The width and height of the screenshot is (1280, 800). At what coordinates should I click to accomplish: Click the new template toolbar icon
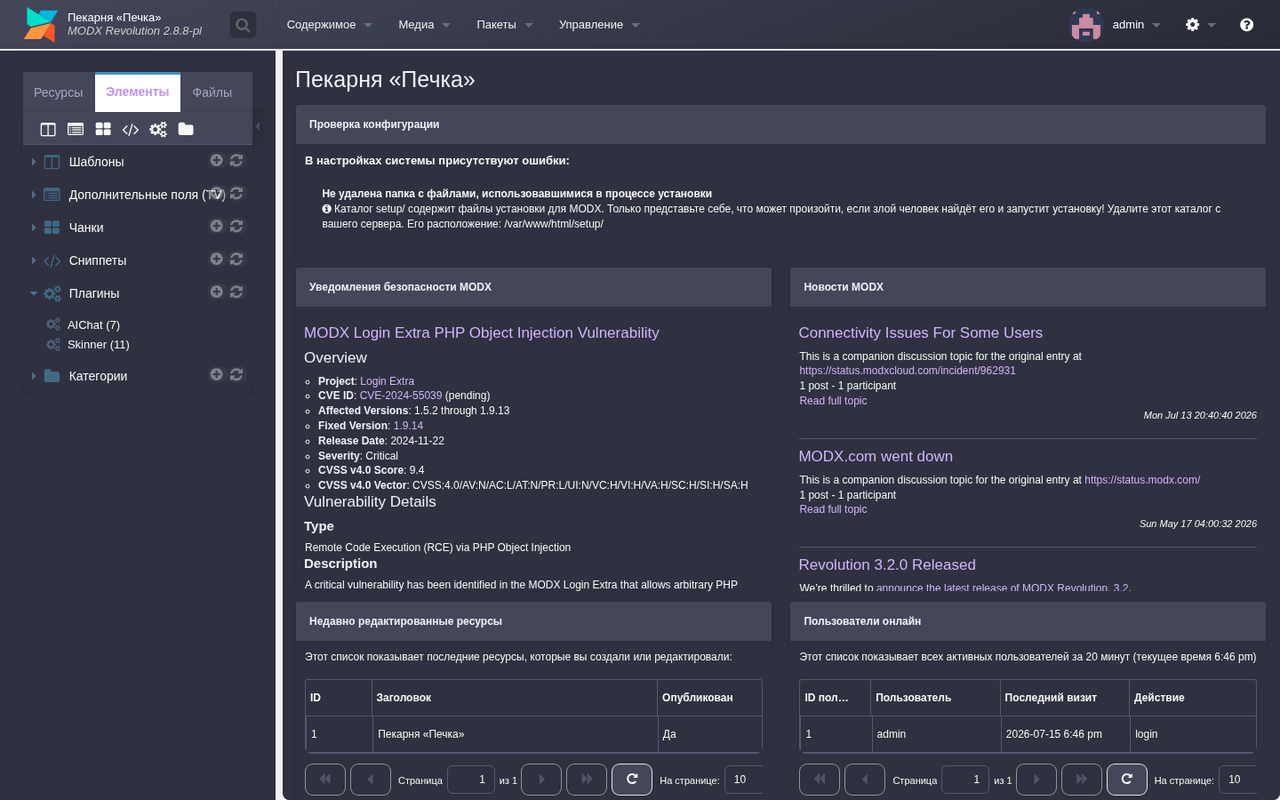tap(48, 129)
